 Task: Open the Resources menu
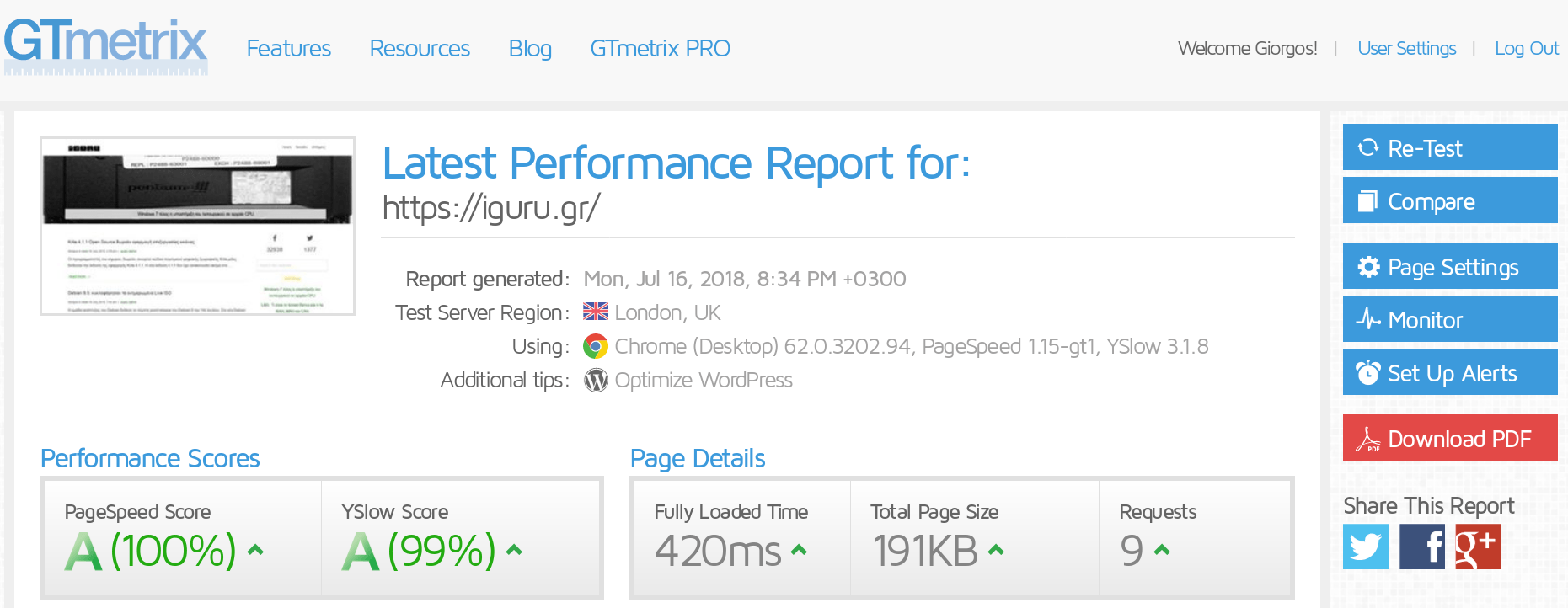click(x=420, y=49)
